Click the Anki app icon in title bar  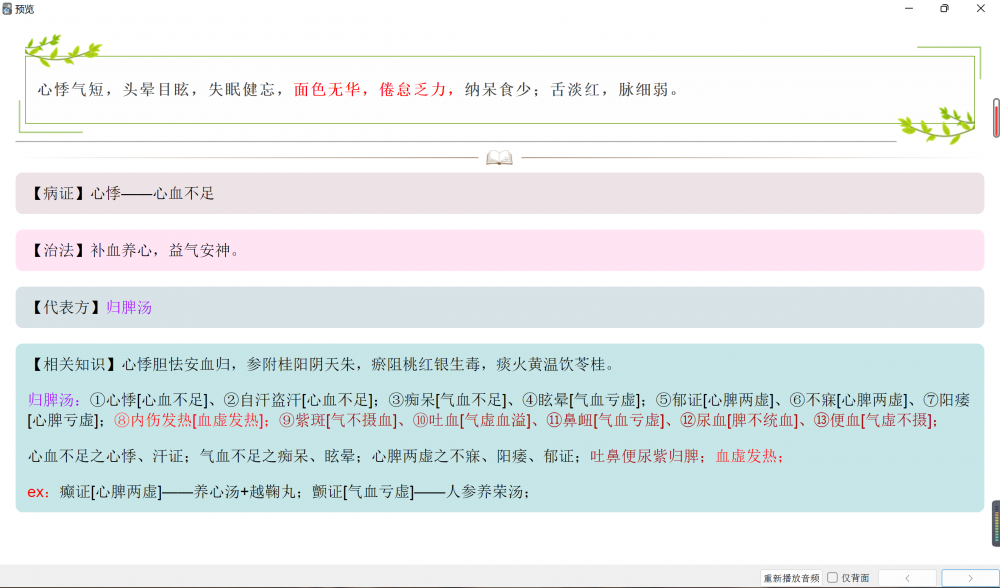pos(7,8)
